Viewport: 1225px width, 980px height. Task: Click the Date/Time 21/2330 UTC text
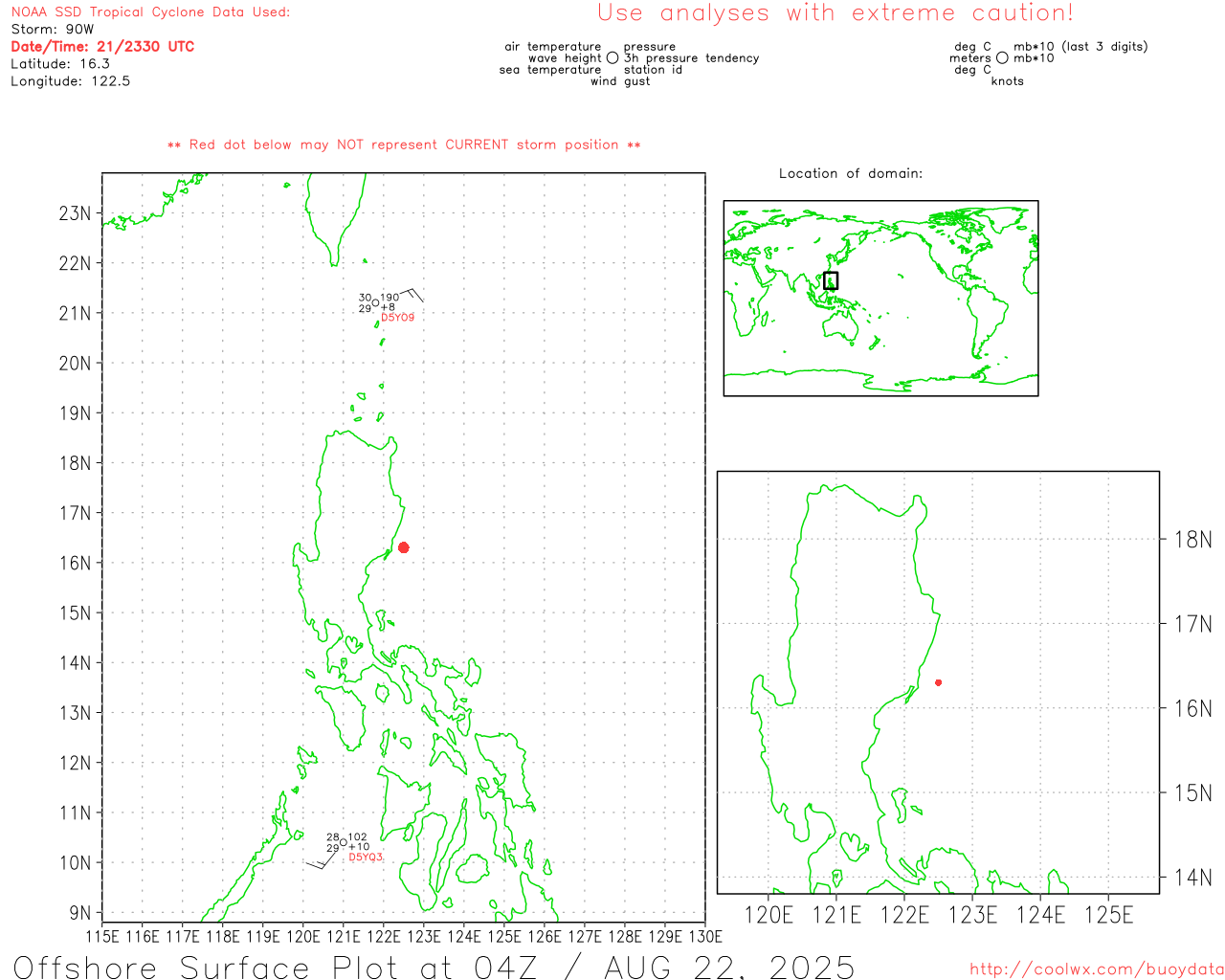pos(102,47)
